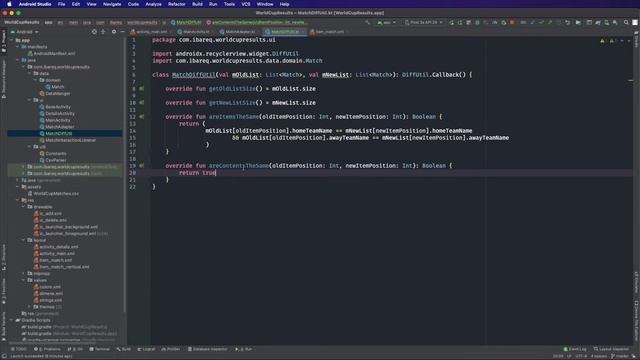
Task: Collapse the data package folder
Action: coord(30,73)
